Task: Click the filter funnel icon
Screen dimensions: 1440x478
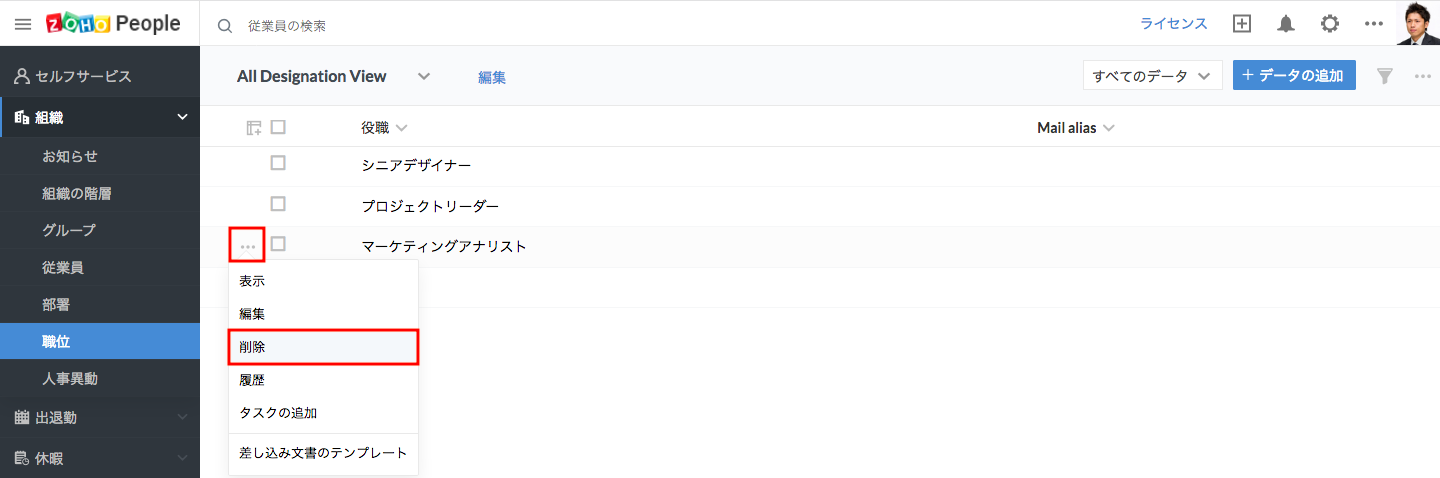Action: 1385,76
